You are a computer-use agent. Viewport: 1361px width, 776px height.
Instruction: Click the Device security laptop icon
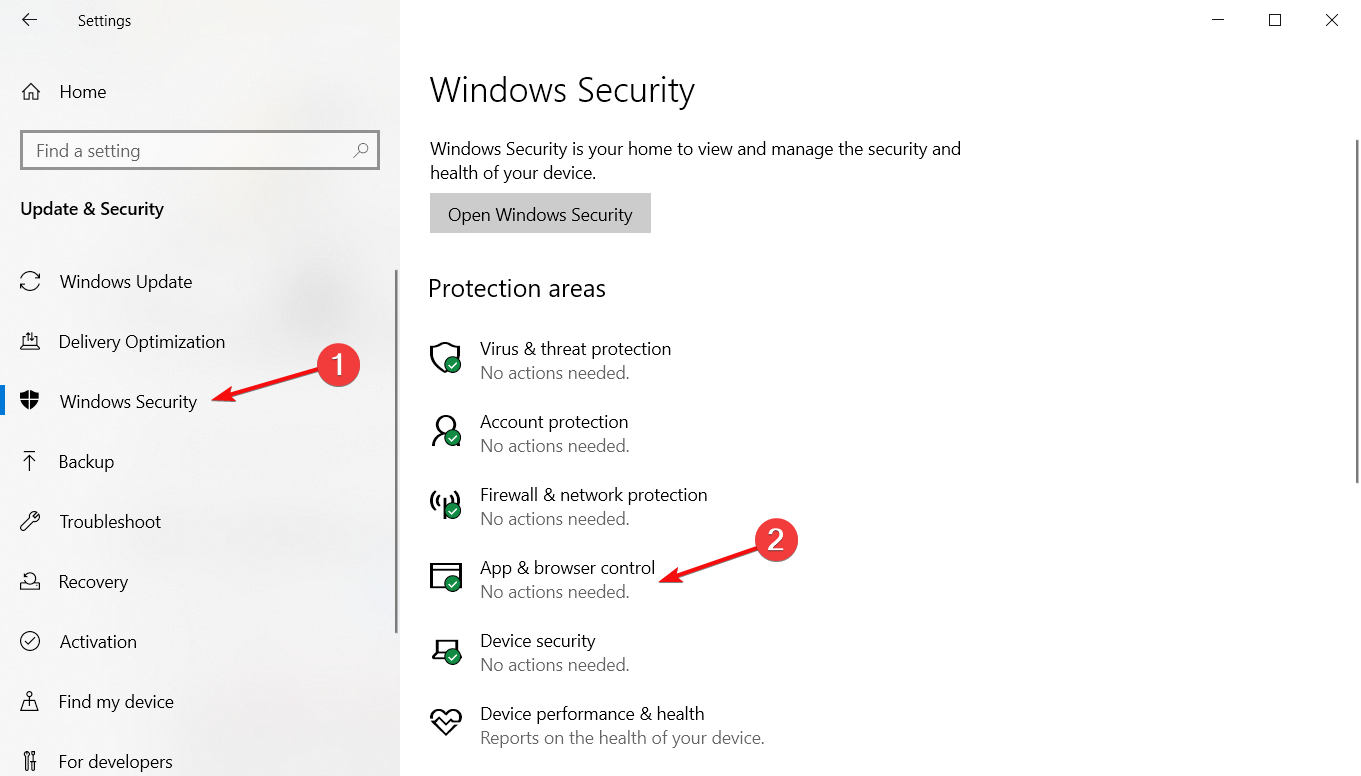click(x=445, y=650)
